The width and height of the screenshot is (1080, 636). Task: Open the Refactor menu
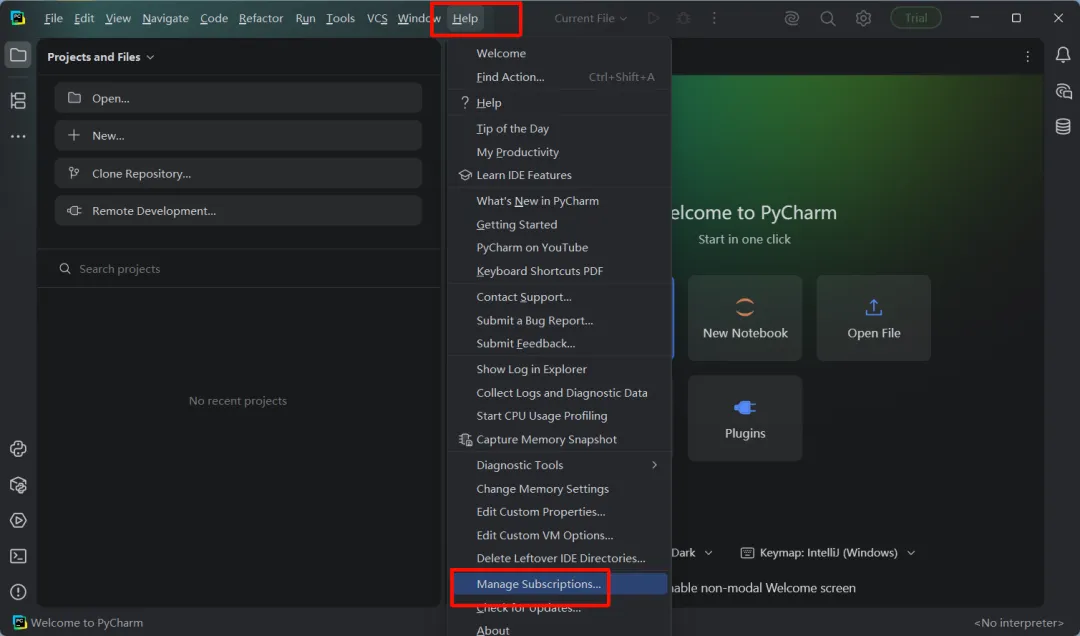click(260, 19)
